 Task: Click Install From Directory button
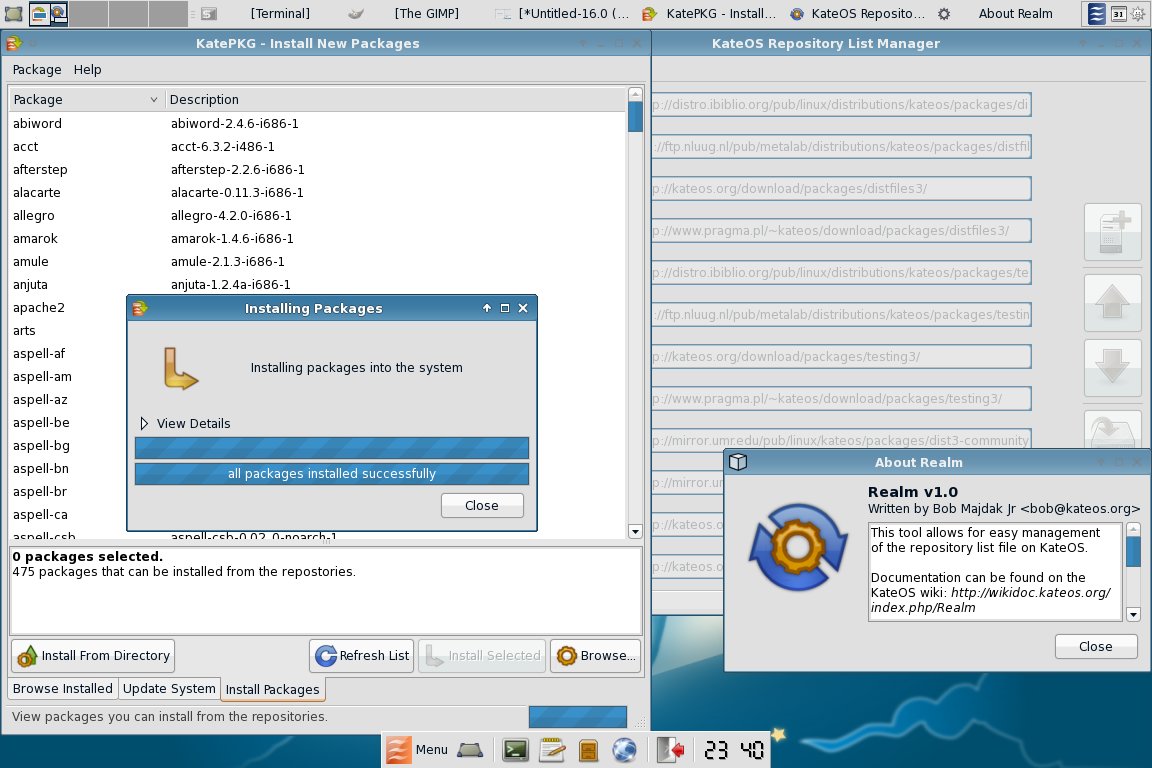93,656
